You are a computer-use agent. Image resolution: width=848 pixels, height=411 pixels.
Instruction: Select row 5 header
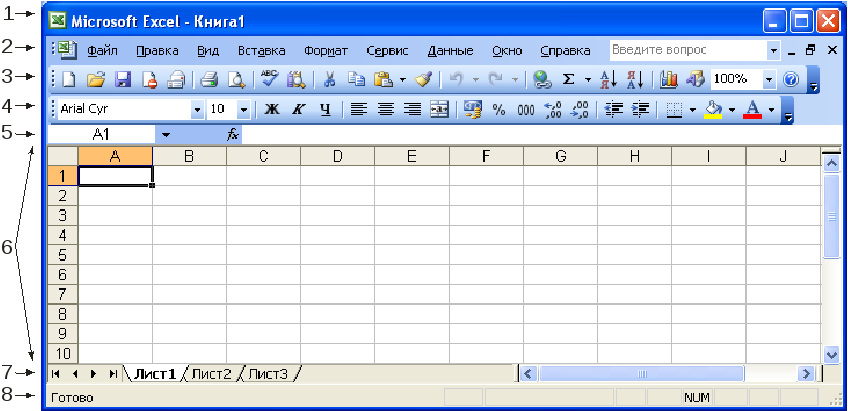[63, 254]
